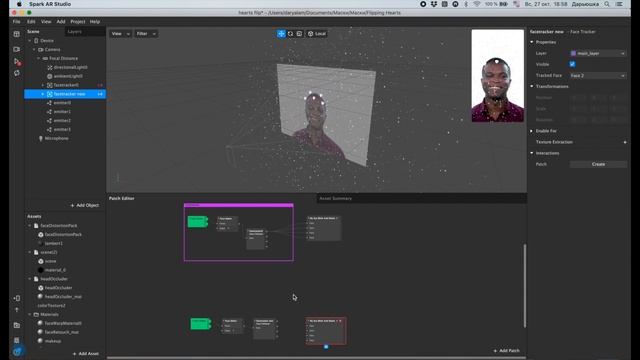Click the simulator preview of smiling man
The height and width of the screenshot is (360, 640).
[497, 76]
